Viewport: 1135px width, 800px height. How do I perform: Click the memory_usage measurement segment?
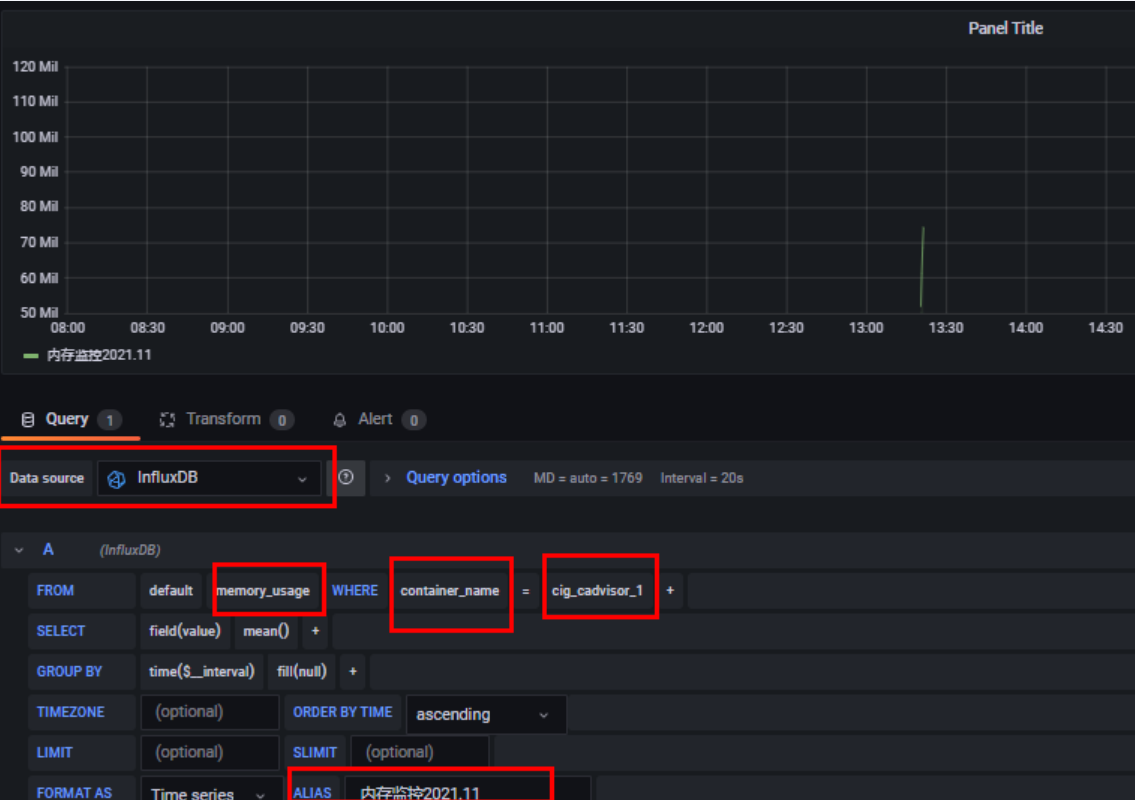pyautogui.click(x=266, y=591)
